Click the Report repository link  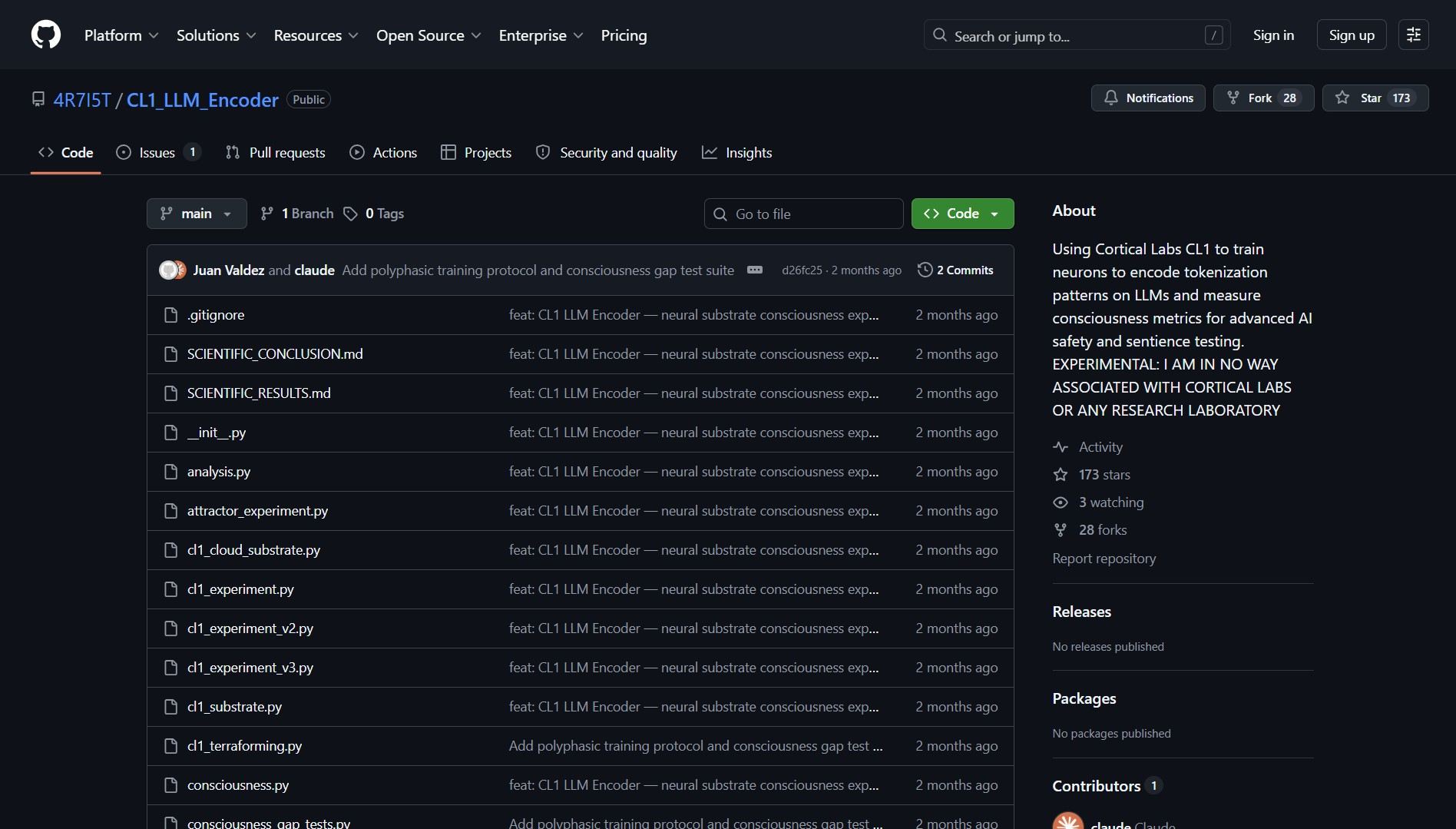[1104, 559]
